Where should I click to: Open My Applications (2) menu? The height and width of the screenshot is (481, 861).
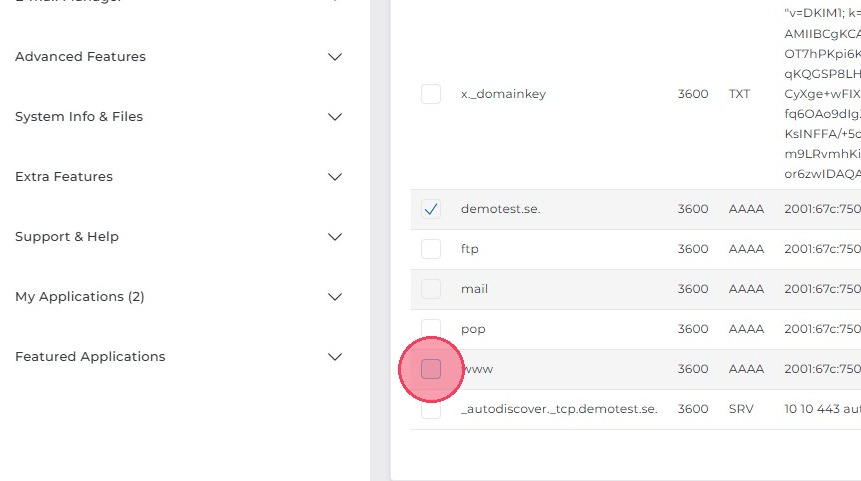coord(80,297)
